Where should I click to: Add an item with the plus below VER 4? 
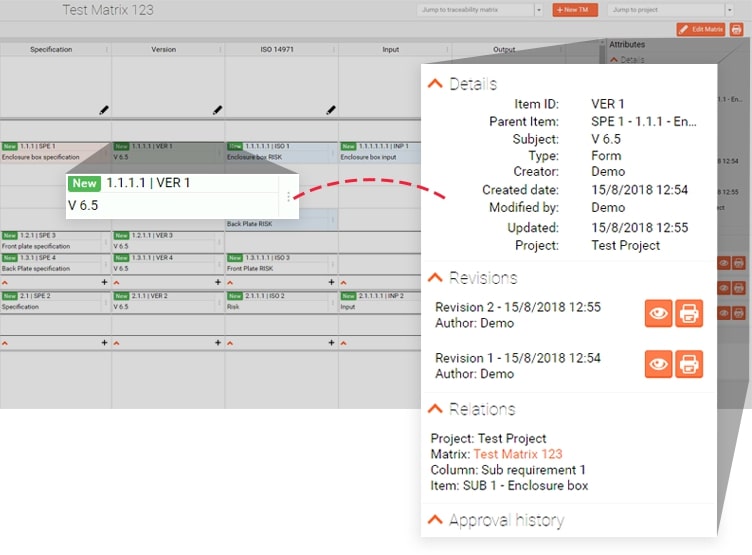tap(218, 282)
